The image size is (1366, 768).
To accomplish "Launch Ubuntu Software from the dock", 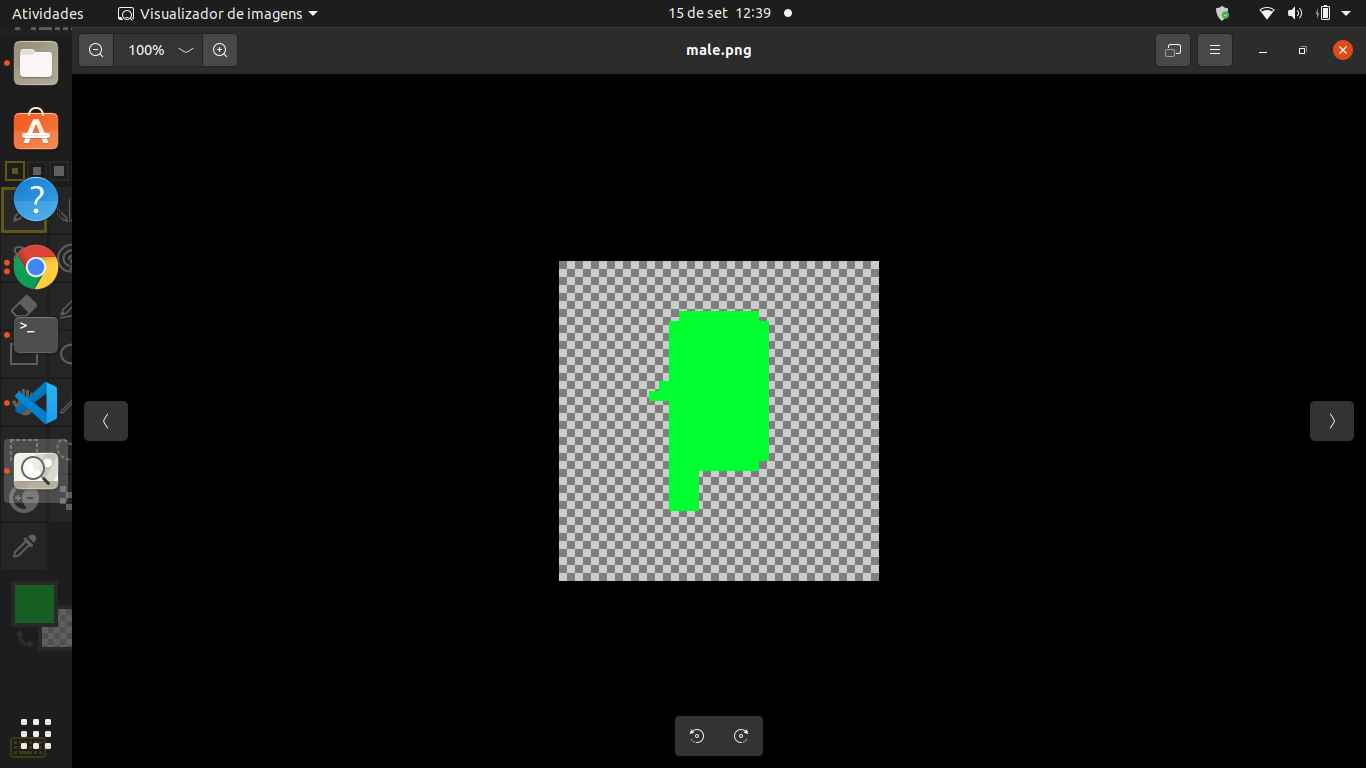I will (x=36, y=130).
